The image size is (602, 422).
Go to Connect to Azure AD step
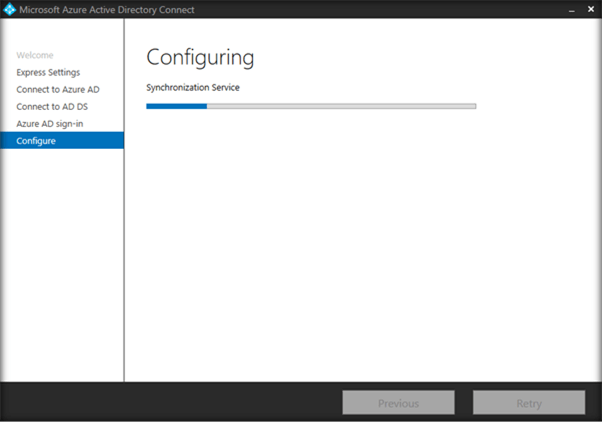click(x=58, y=89)
